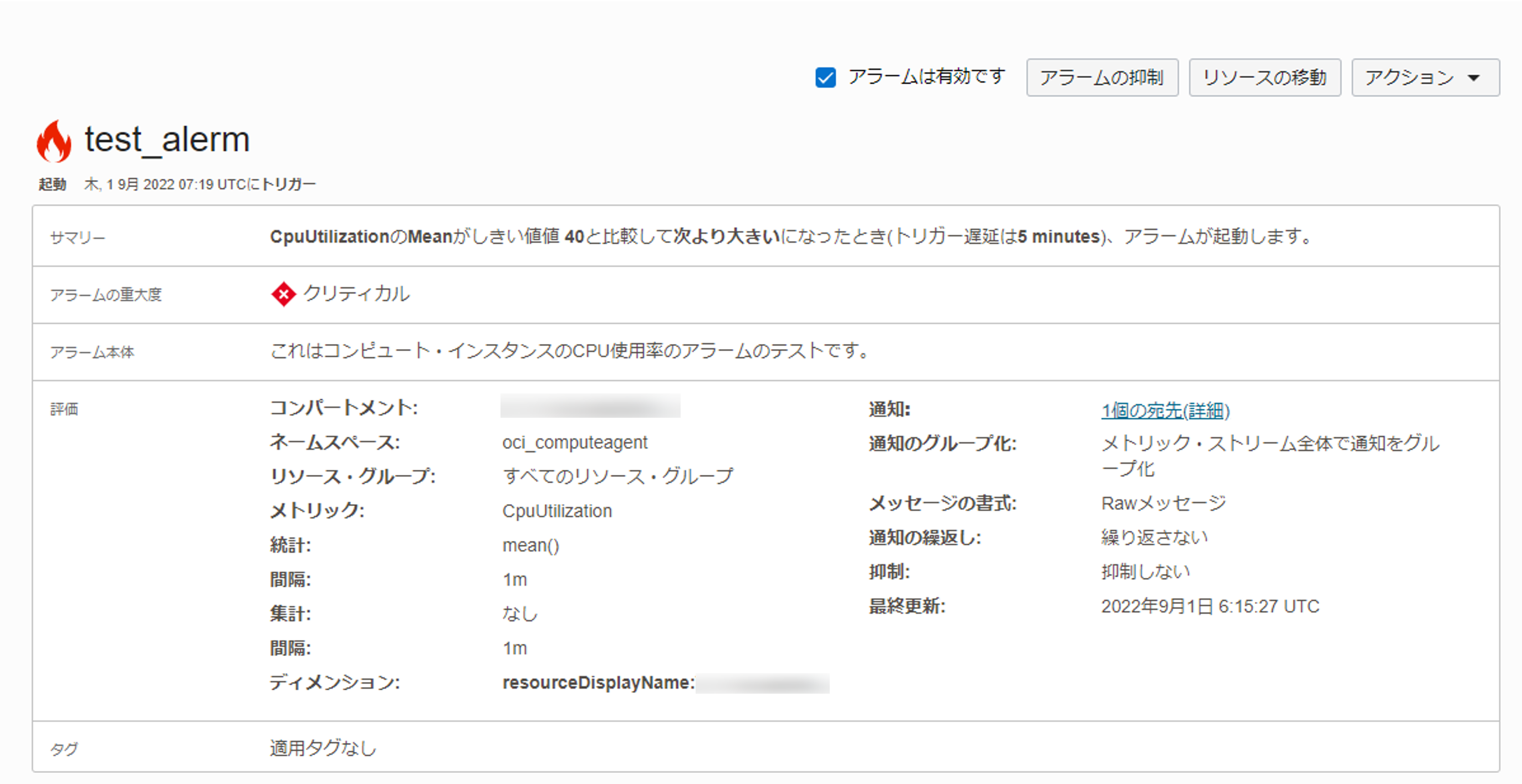
Task: Click the mean() statistic value
Action: (530, 545)
